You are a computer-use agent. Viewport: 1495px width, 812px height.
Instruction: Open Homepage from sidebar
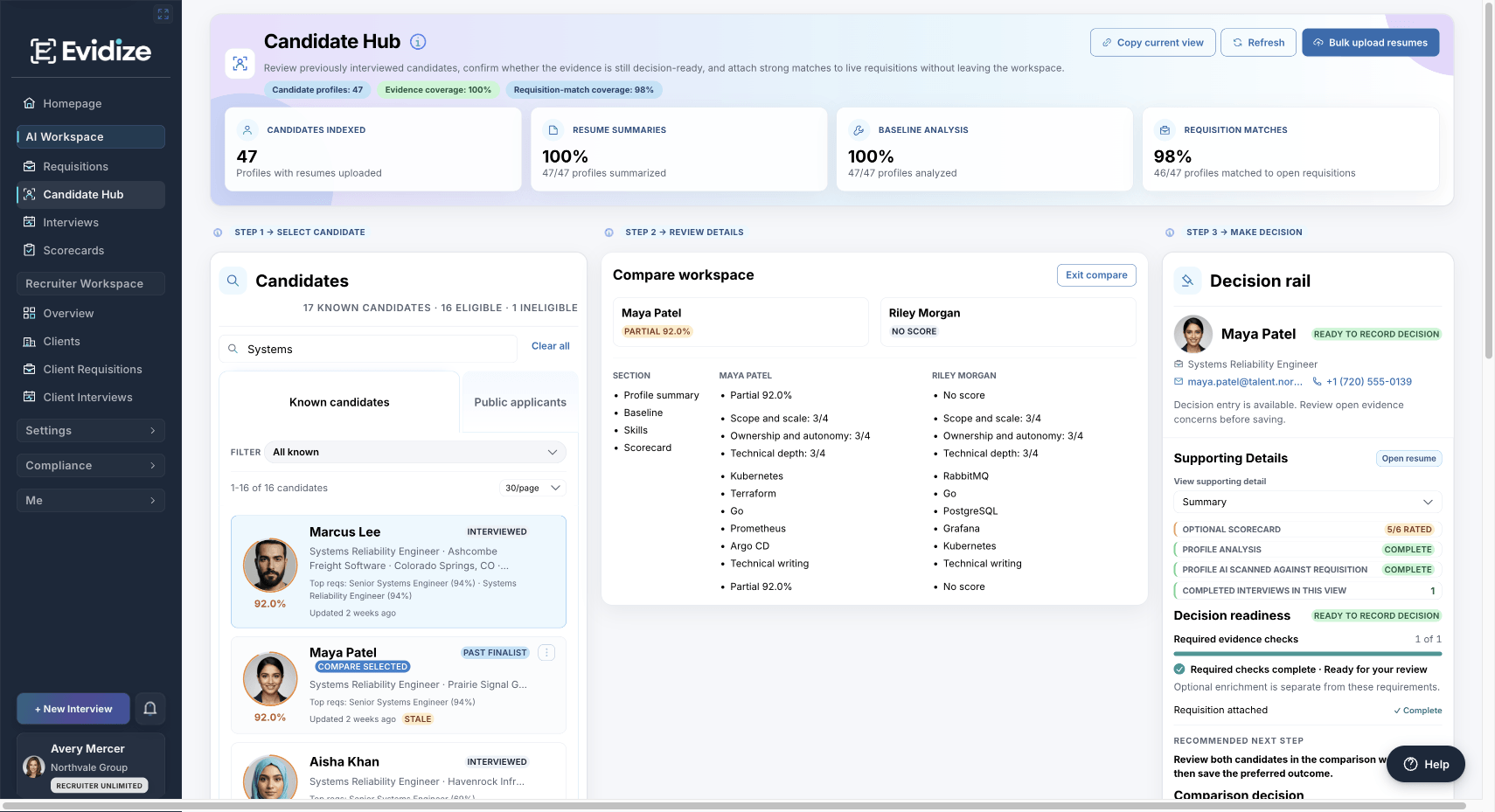91,103
